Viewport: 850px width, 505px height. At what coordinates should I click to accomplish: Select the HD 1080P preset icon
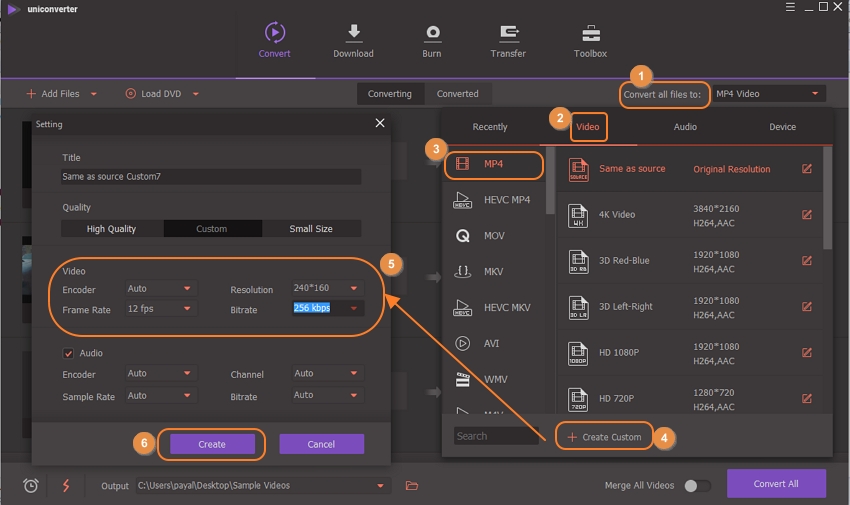tap(578, 353)
